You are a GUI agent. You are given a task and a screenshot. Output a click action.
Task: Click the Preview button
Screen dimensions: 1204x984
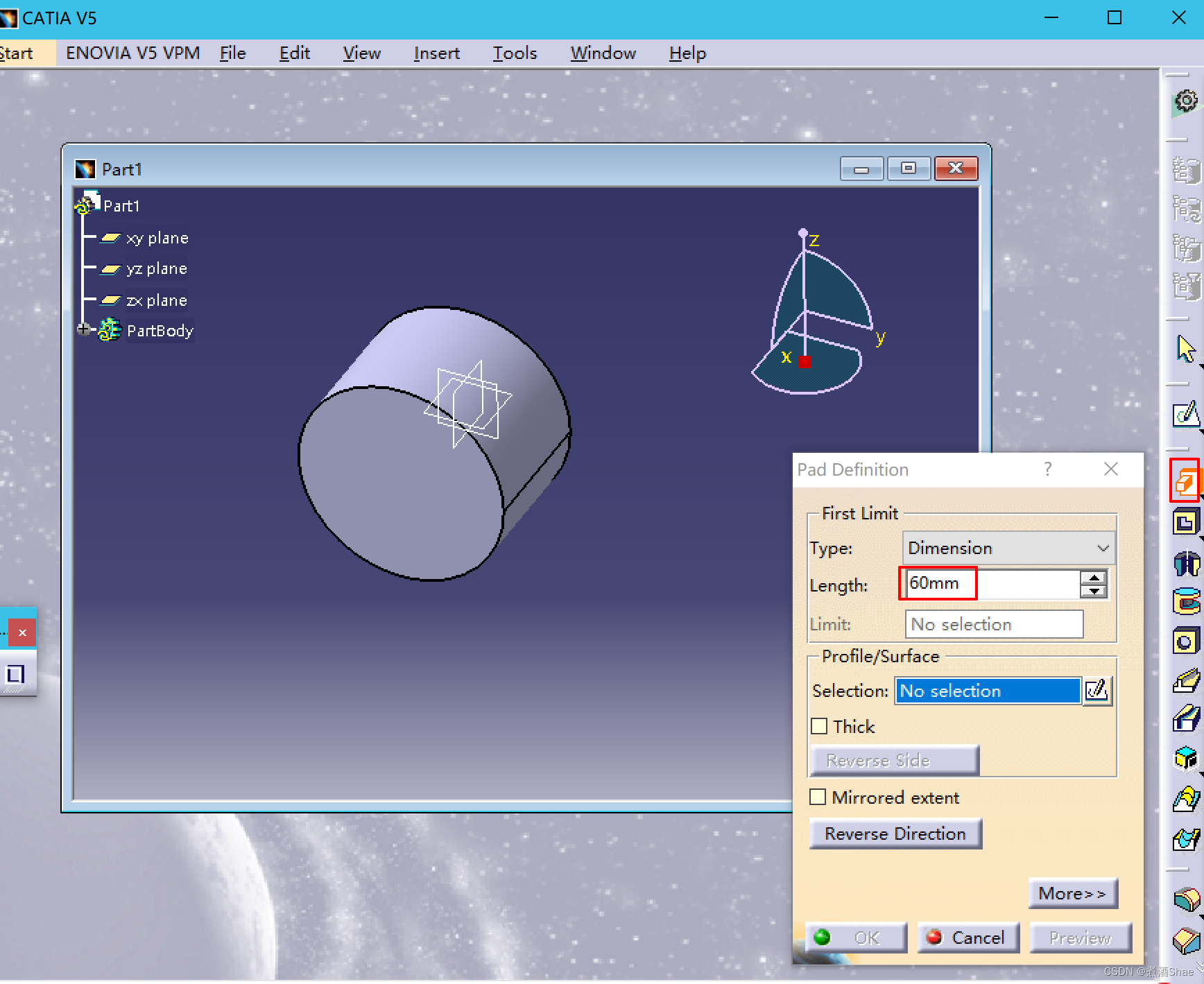click(x=1081, y=938)
